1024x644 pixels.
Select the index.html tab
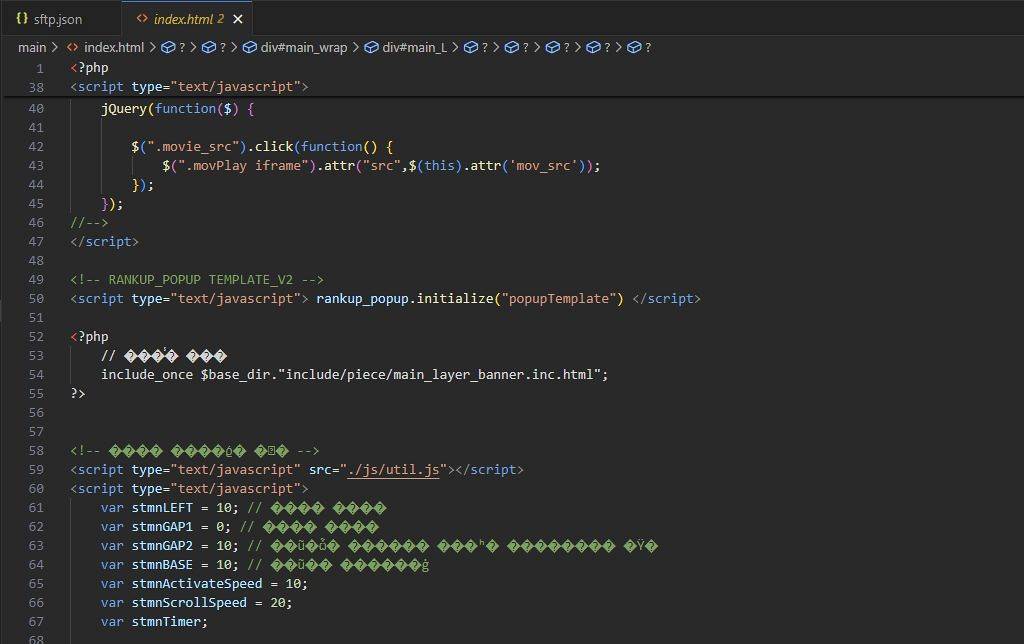coord(190,18)
